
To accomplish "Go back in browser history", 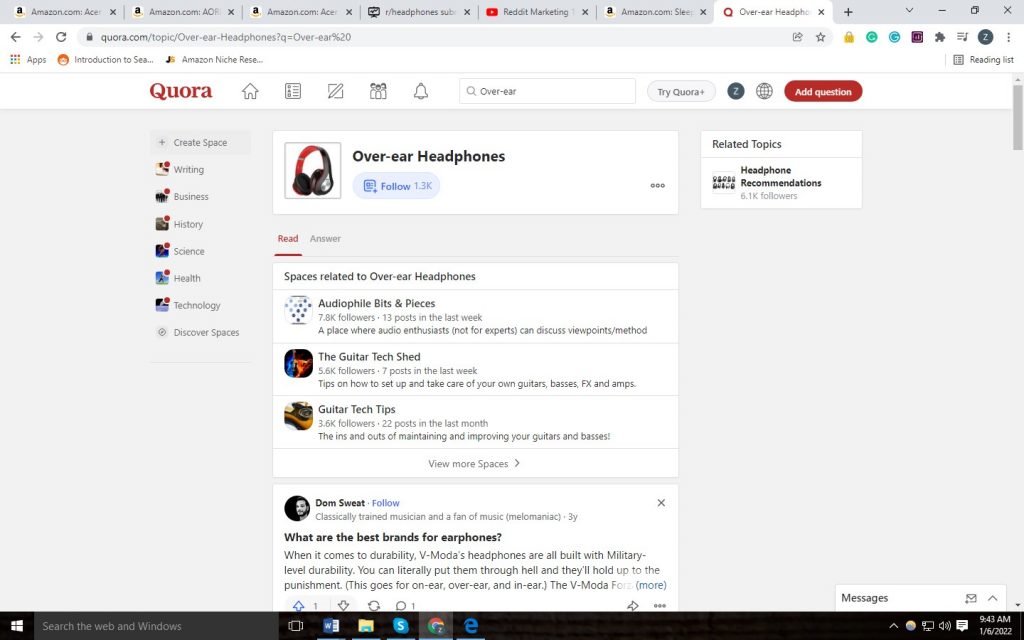I will [x=16, y=37].
